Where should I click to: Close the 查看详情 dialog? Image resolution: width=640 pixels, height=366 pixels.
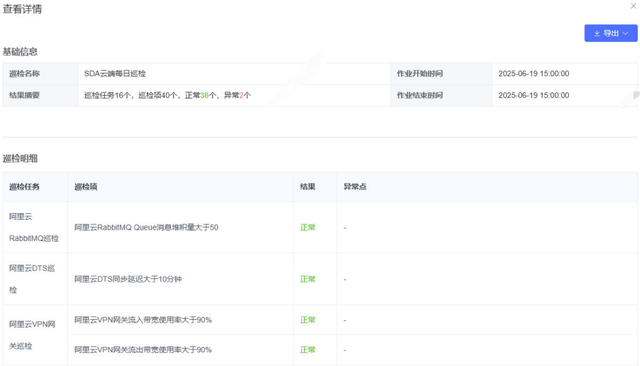[633, 6]
